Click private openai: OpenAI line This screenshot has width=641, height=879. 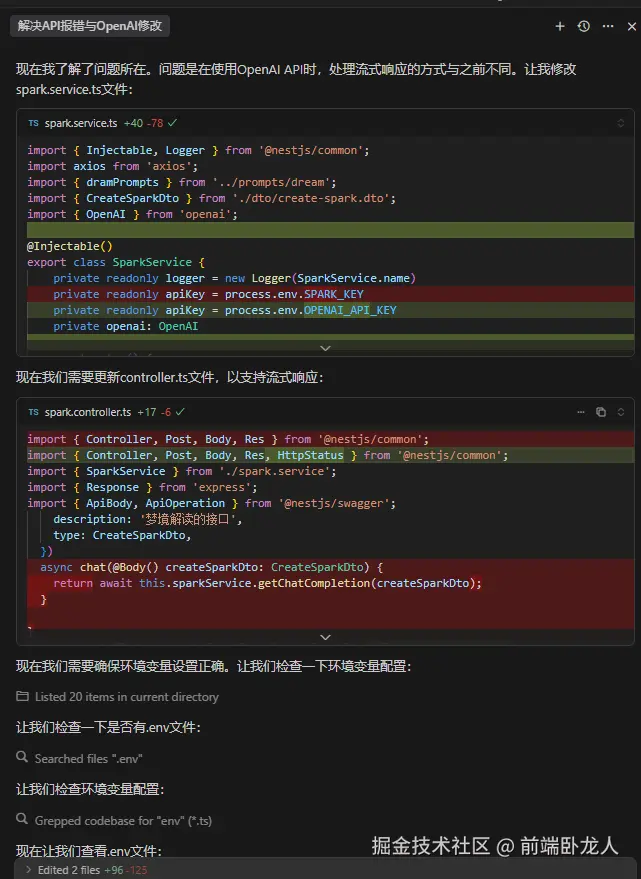pyautogui.click(x=126, y=326)
